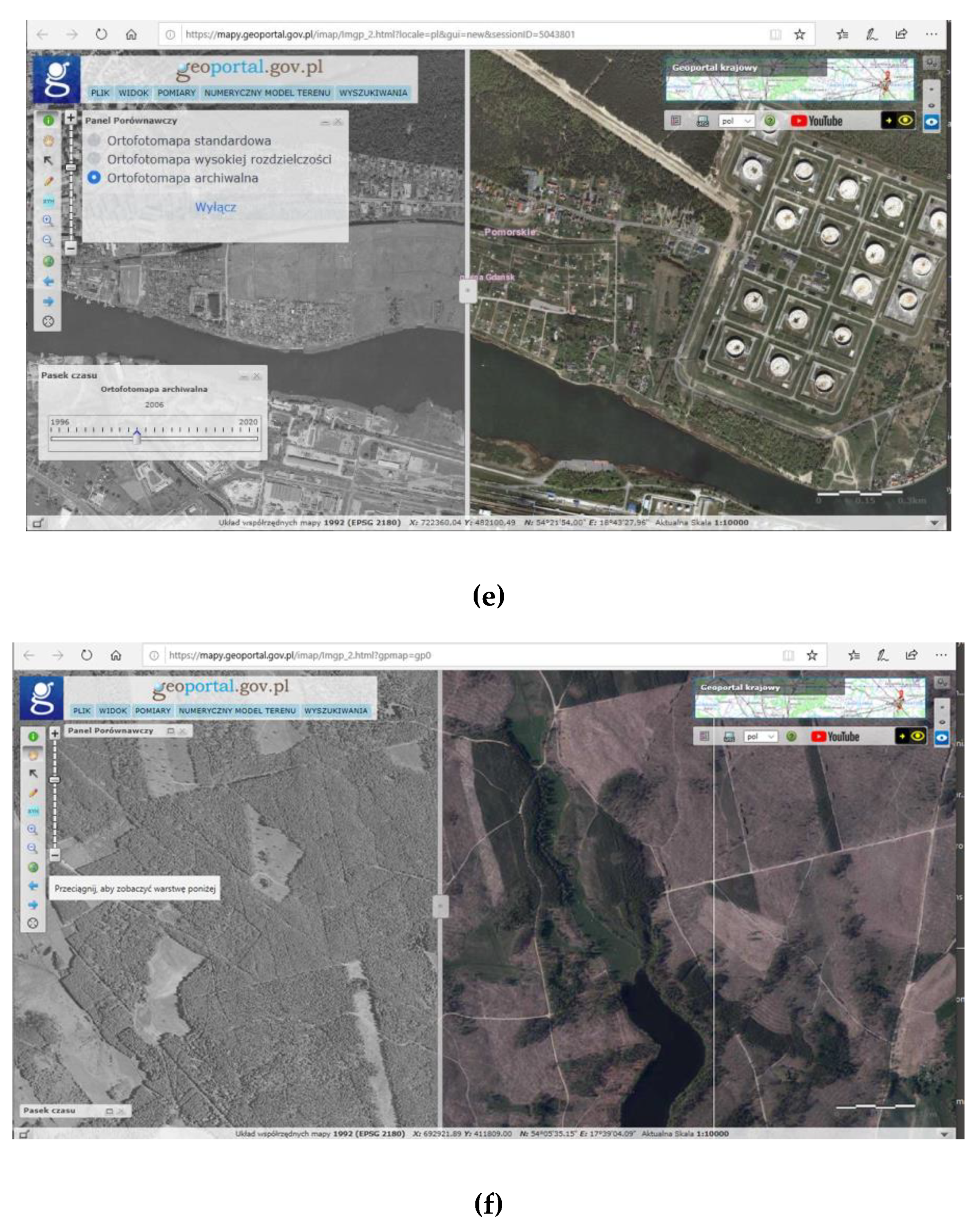Open the drawing pencil tool
The height and width of the screenshot is (1228, 980).
pos(49,181)
